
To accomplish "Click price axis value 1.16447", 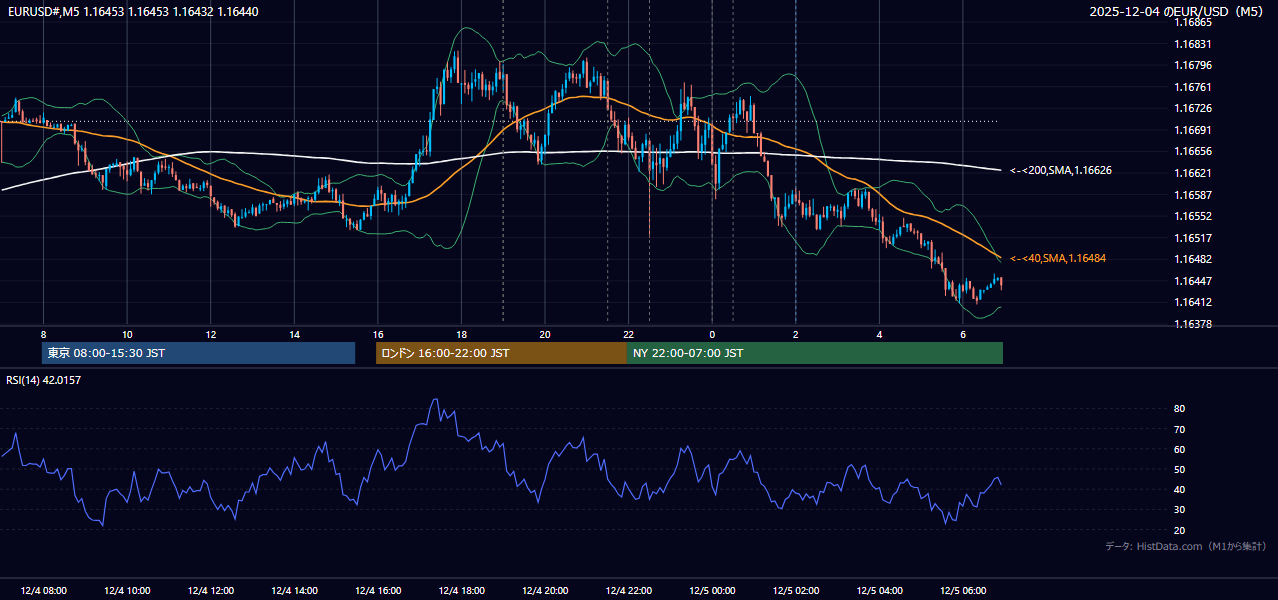I will [1194, 281].
